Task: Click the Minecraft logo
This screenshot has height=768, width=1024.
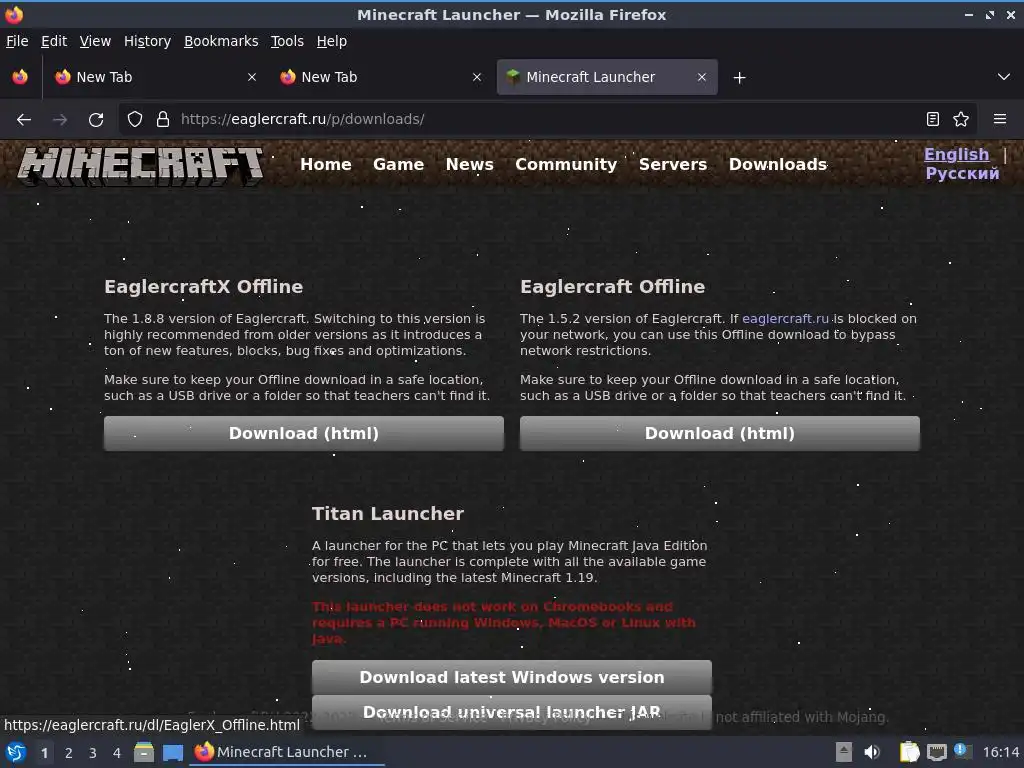Action: point(140,165)
